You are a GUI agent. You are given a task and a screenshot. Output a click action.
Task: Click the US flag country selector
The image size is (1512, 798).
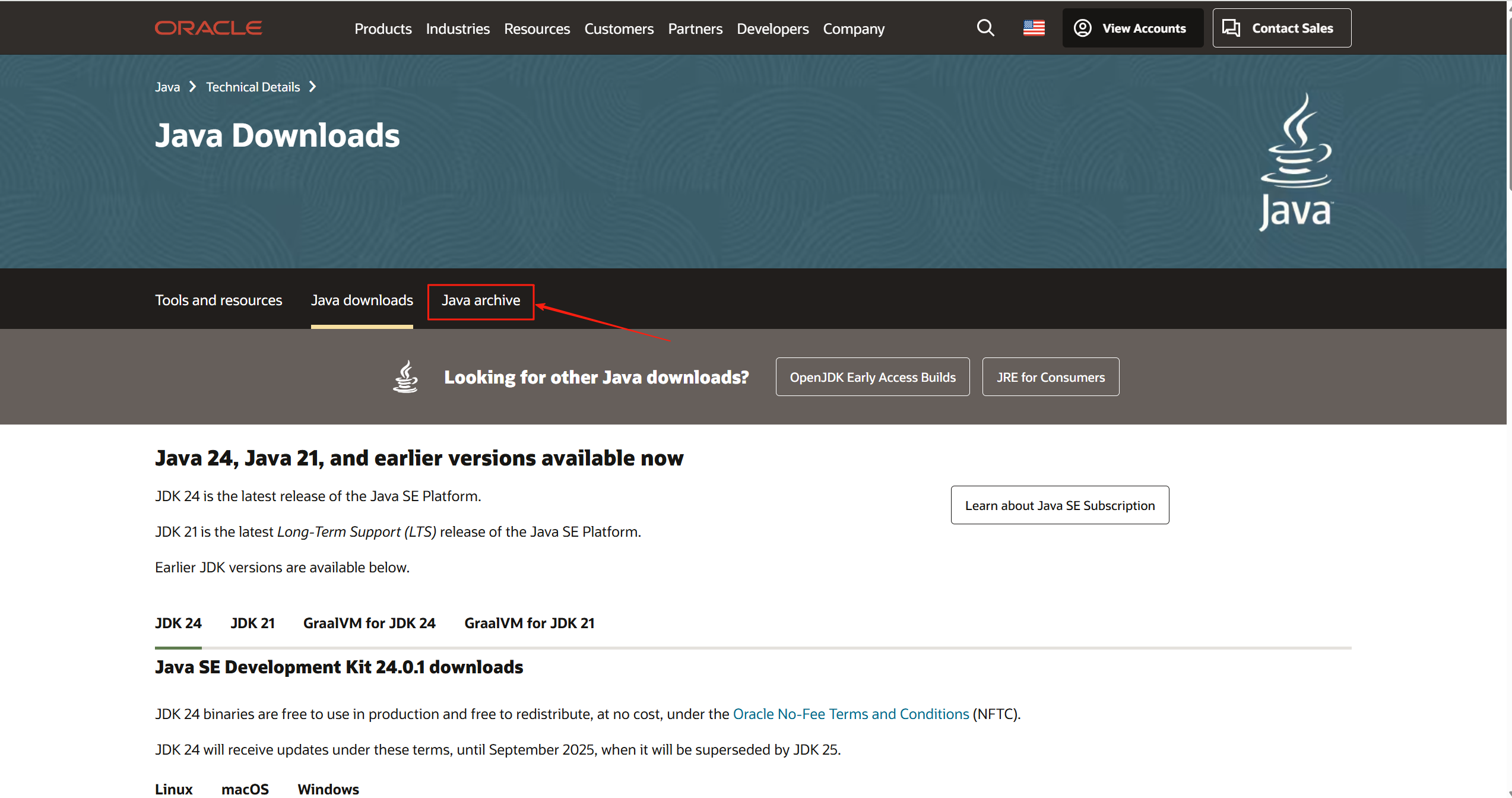[1034, 28]
